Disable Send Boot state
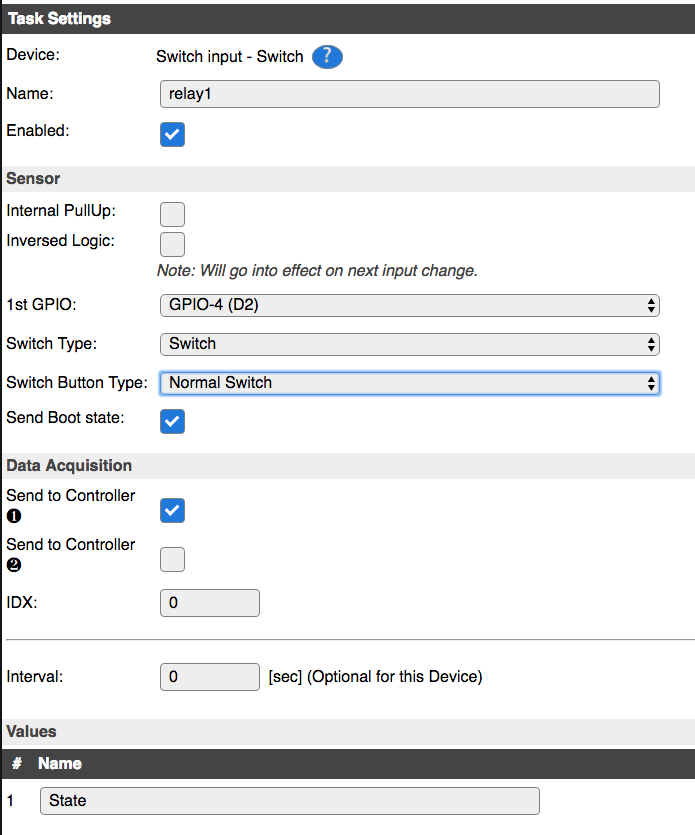The image size is (695, 835). click(172, 421)
